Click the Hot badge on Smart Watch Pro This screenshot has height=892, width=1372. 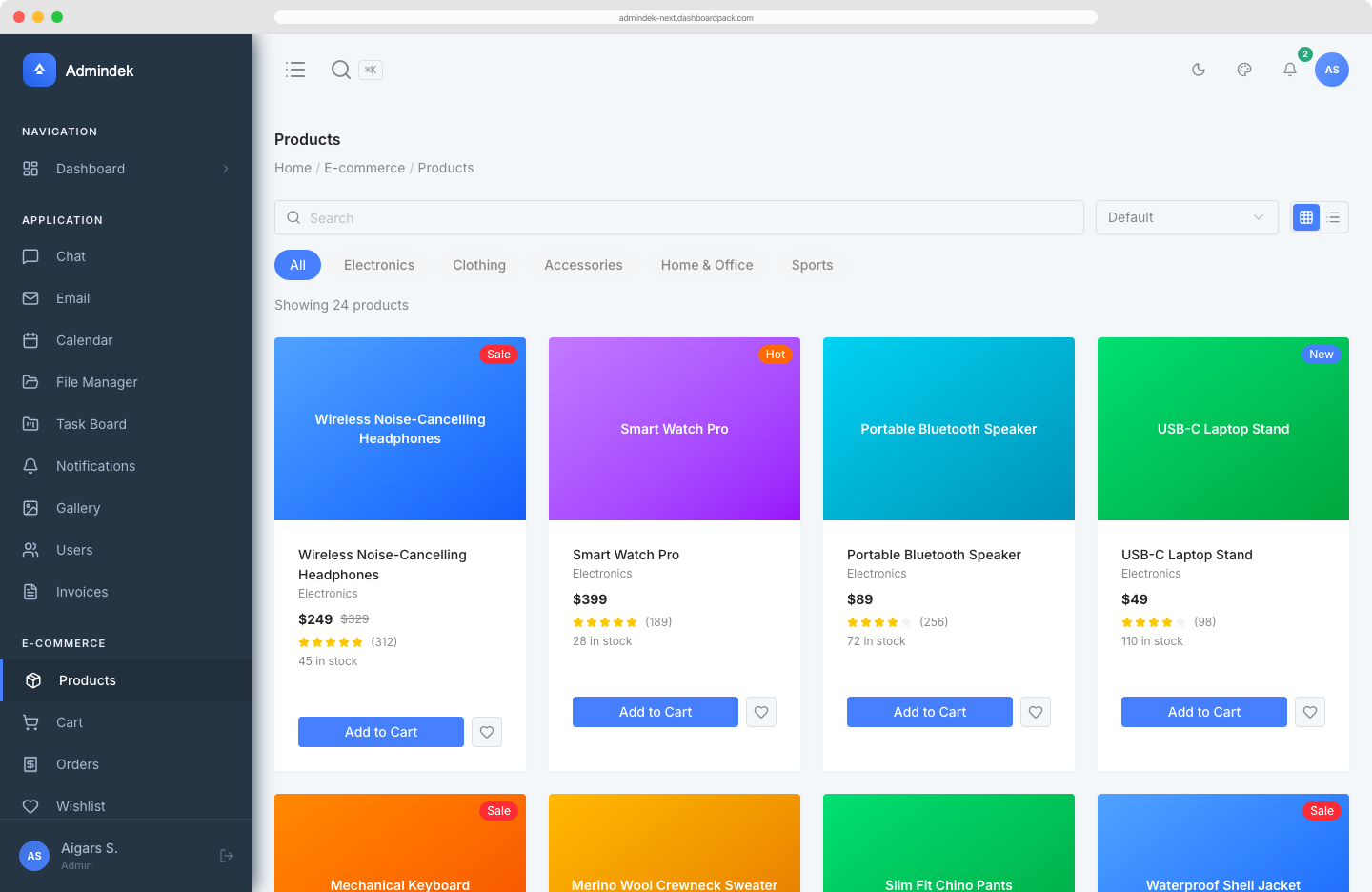point(776,355)
